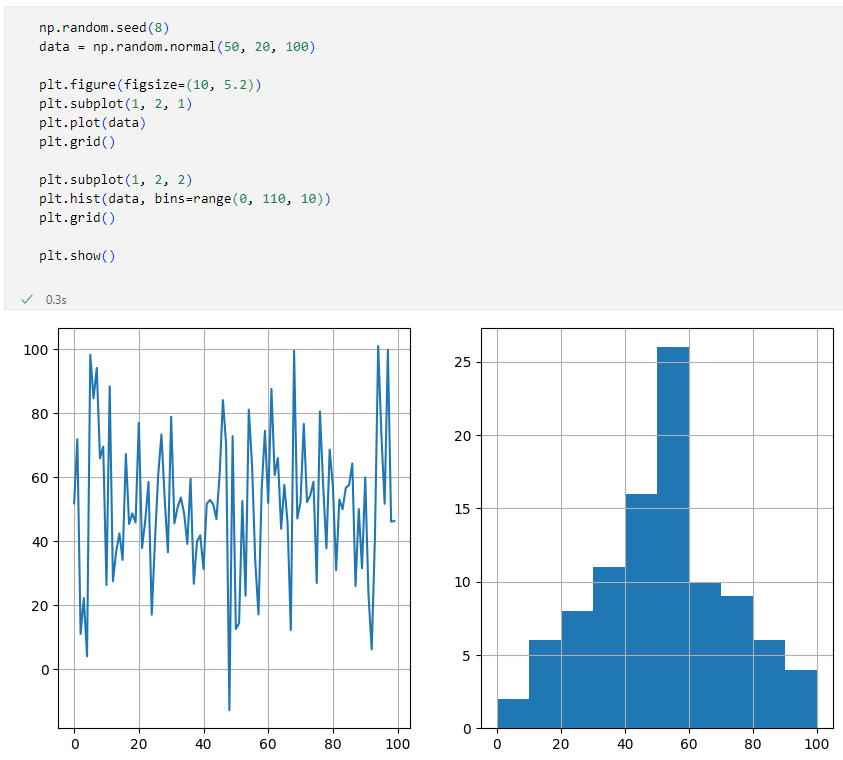Click the tallest histogram bar at 50-60
Viewport: 843px width, 760px height.
[673, 540]
